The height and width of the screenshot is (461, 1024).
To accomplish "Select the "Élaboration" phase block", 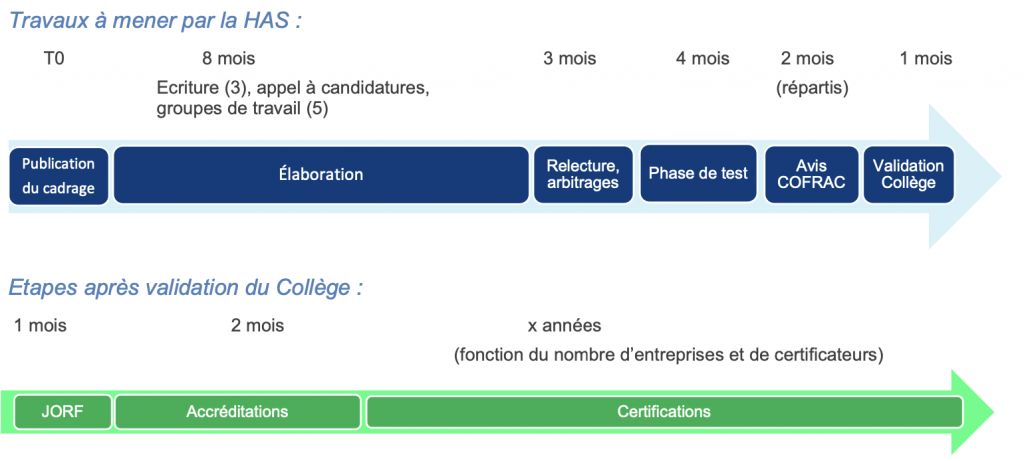I will coord(321,175).
